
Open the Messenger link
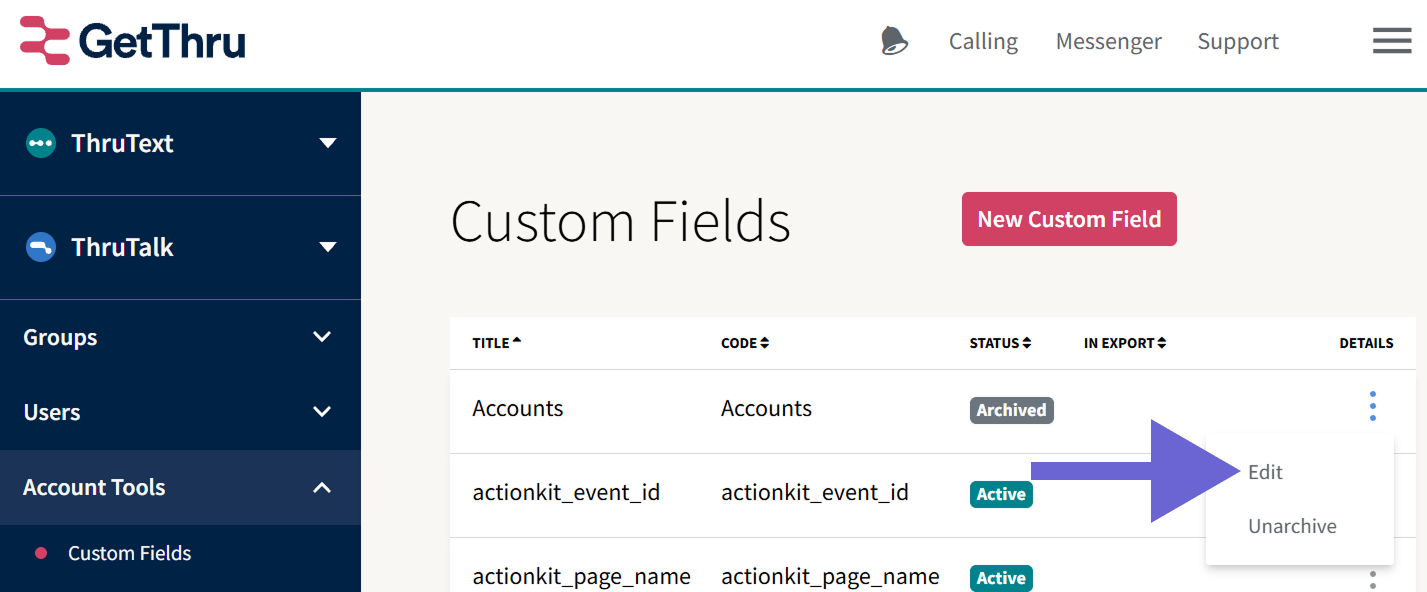click(1109, 41)
